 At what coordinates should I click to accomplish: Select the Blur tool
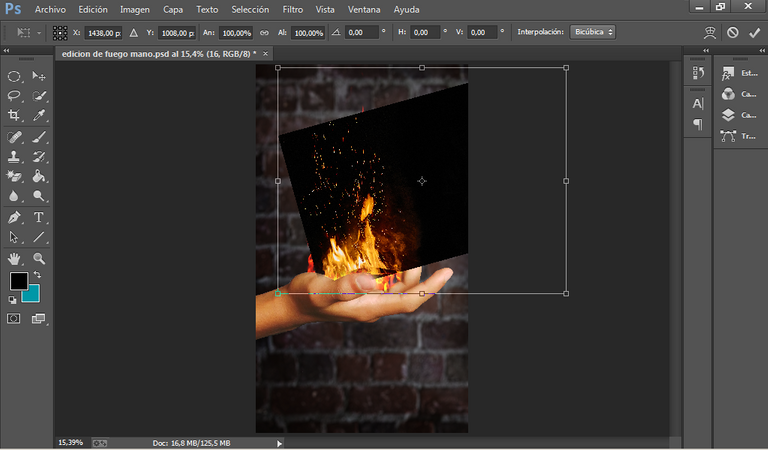click(14, 196)
